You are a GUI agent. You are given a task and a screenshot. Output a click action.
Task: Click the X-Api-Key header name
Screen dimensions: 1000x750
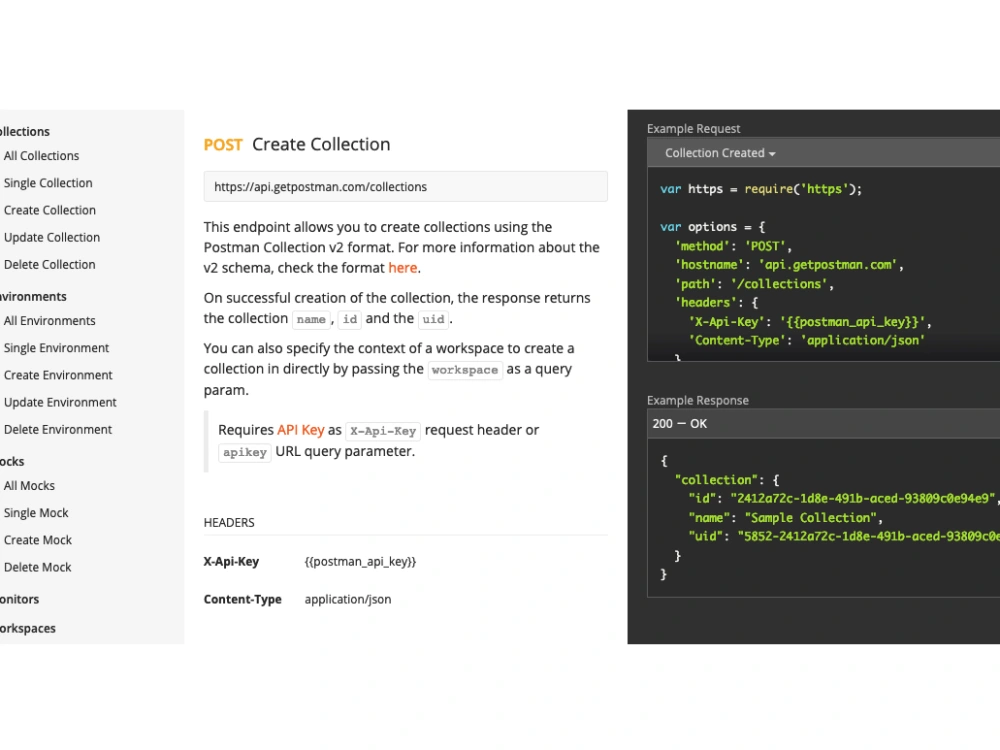click(x=232, y=562)
